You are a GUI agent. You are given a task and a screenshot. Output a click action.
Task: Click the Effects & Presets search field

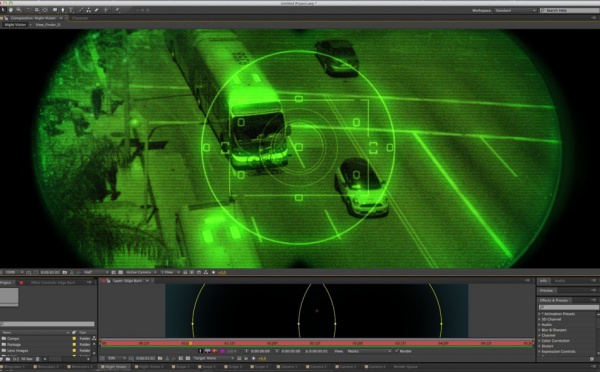tap(569, 307)
